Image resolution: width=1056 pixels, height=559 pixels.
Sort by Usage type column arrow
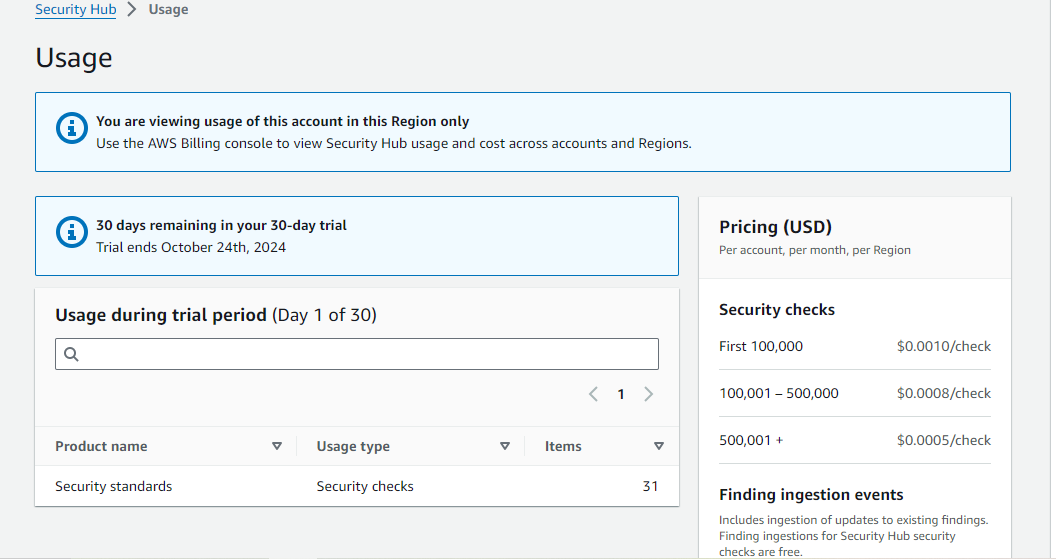(505, 447)
